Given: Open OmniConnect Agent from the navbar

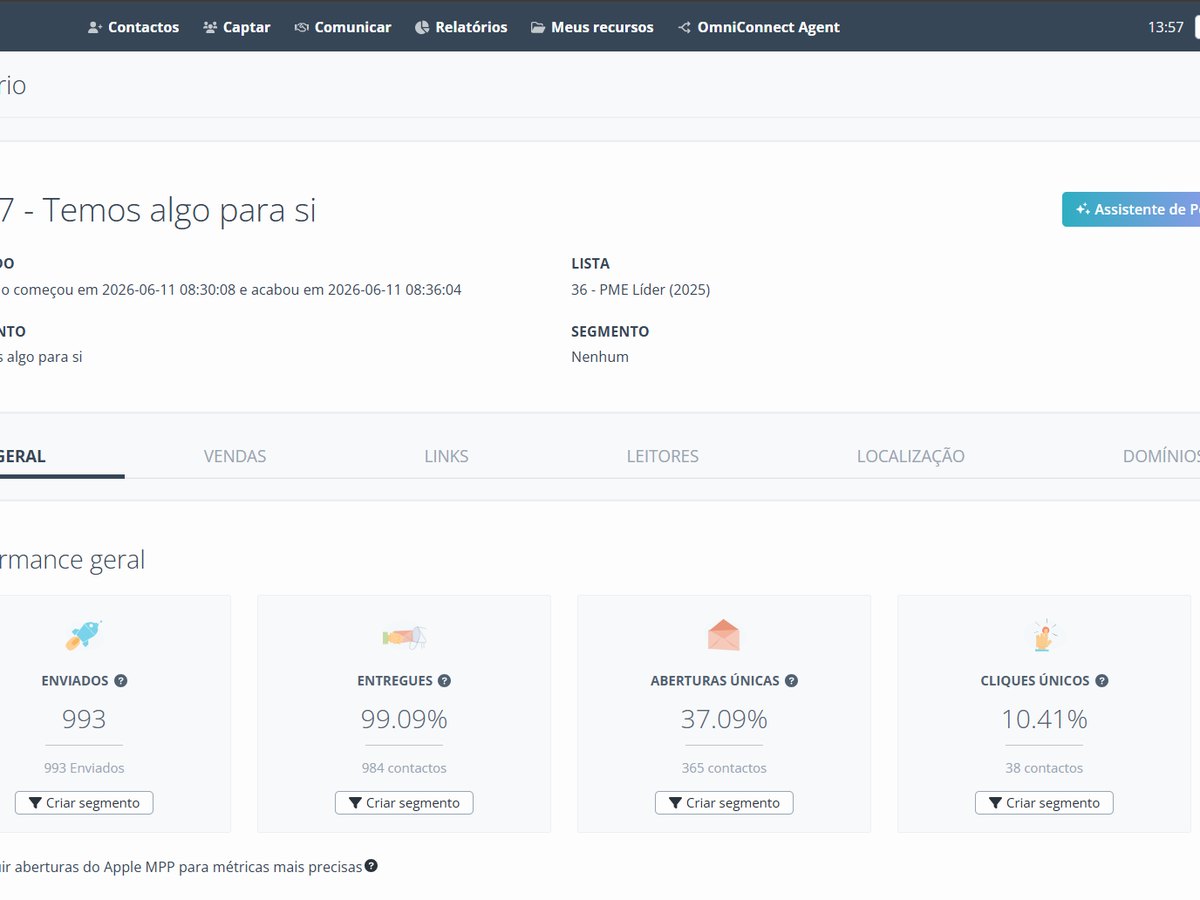Looking at the screenshot, I should (759, 27).
